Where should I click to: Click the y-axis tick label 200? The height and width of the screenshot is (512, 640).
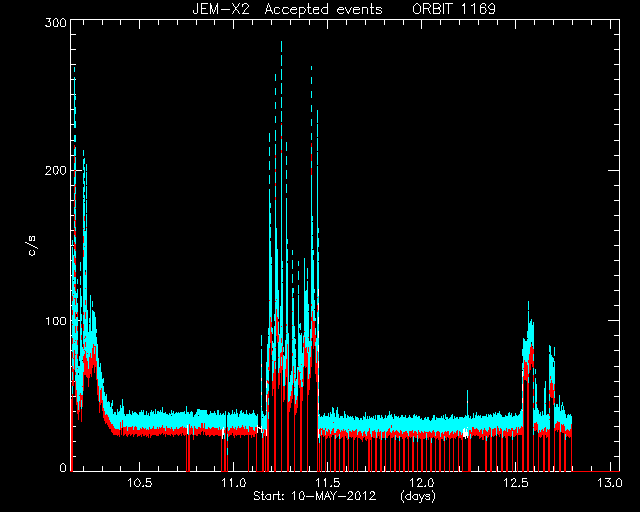(x=56, y=170)
